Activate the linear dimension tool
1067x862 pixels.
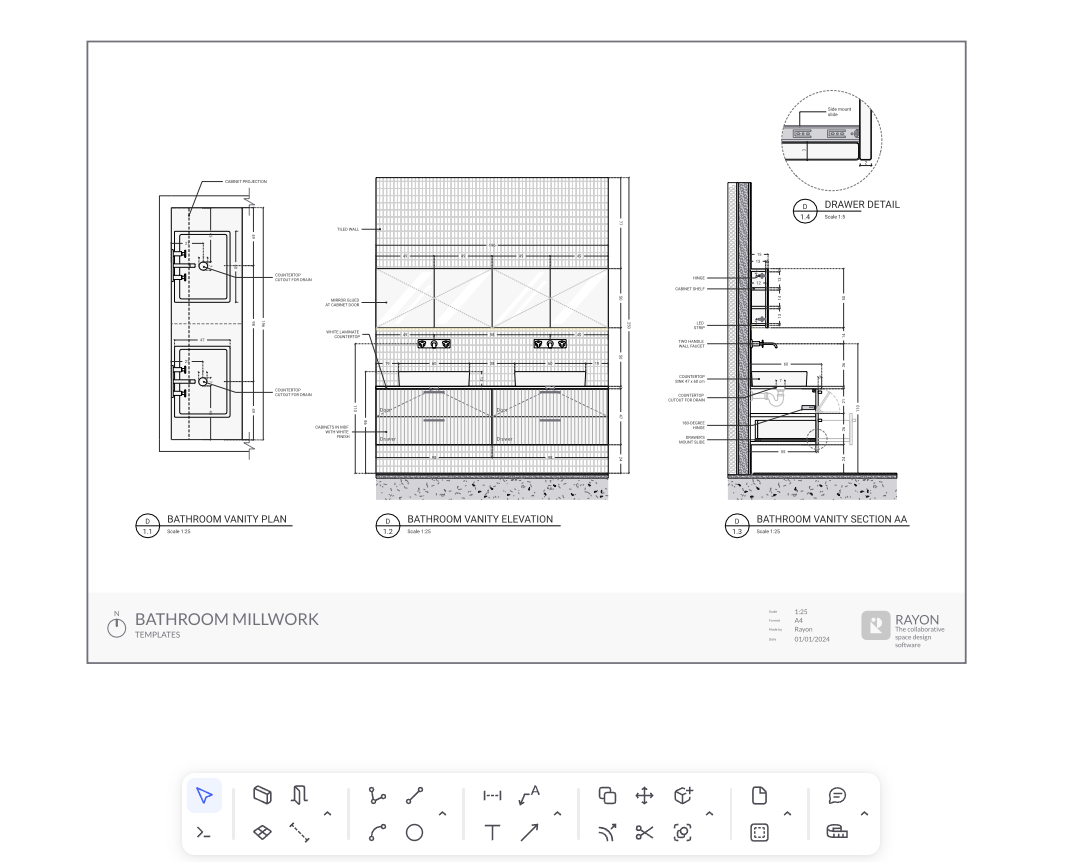point(492,796)
